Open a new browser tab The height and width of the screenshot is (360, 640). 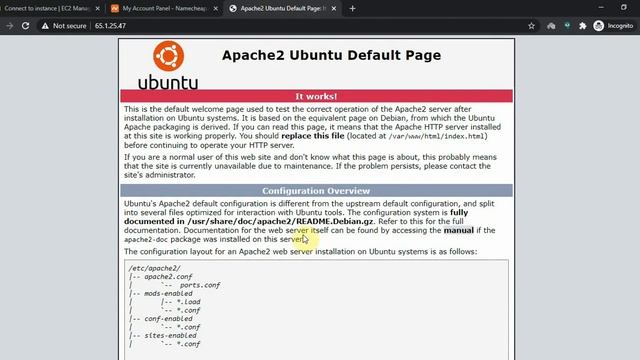(352, 8)
